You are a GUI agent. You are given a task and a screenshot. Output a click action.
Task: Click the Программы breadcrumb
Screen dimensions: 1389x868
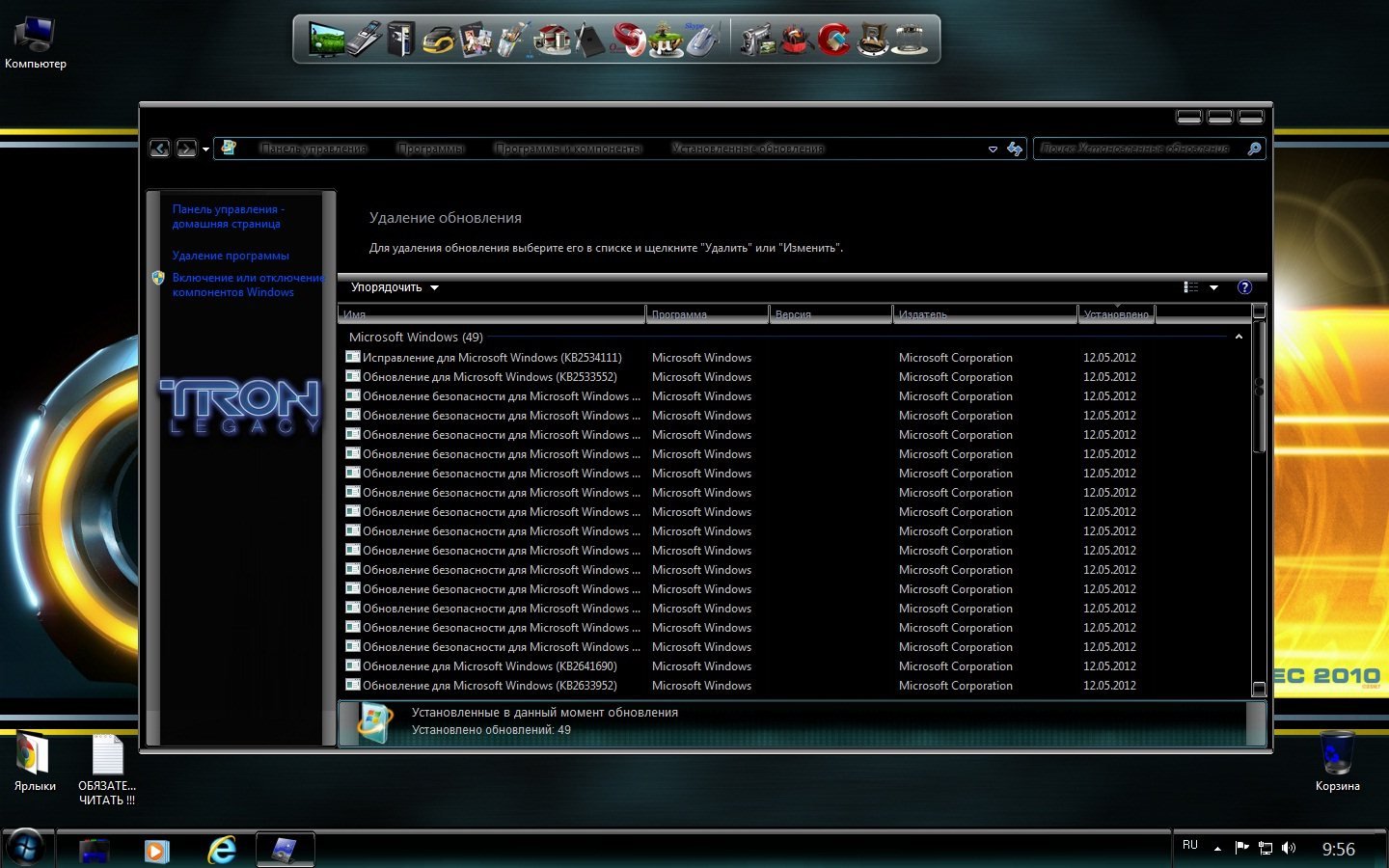[430, 149]
